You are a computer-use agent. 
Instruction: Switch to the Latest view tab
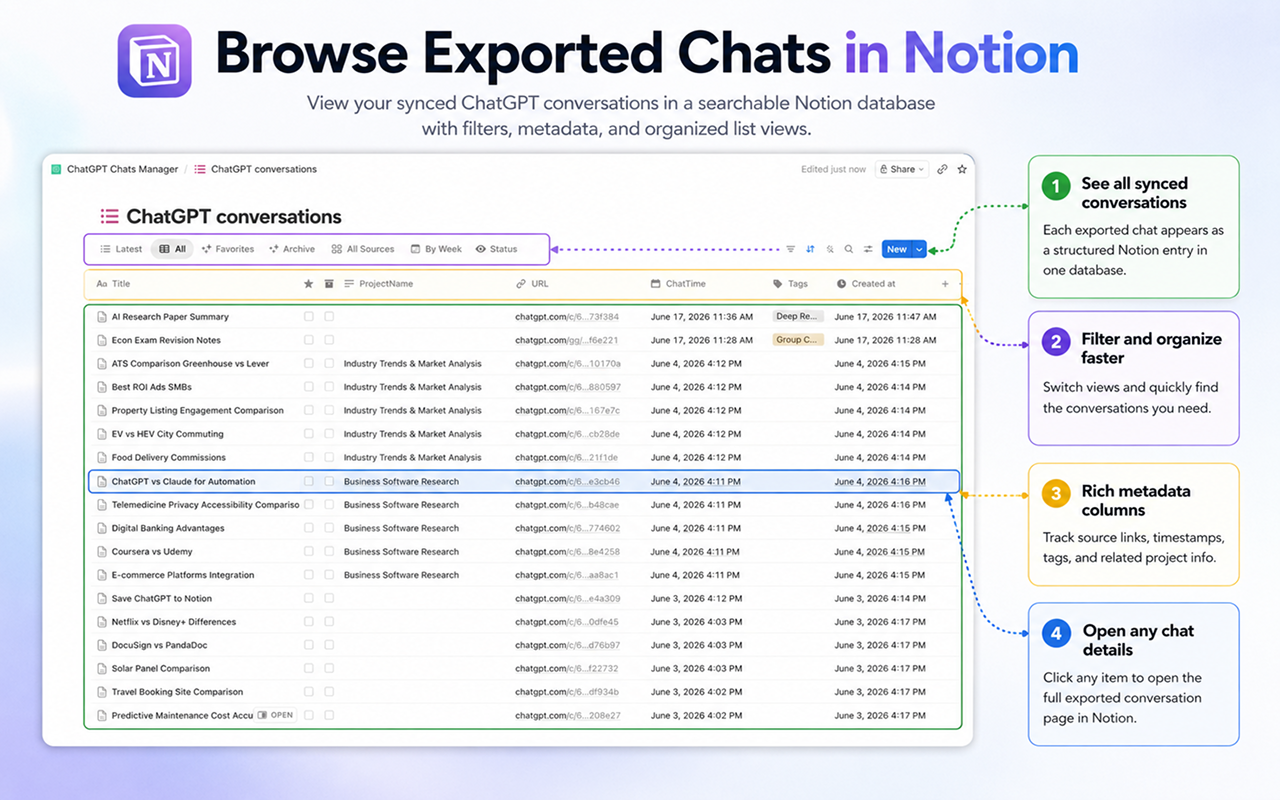[121, 249]
